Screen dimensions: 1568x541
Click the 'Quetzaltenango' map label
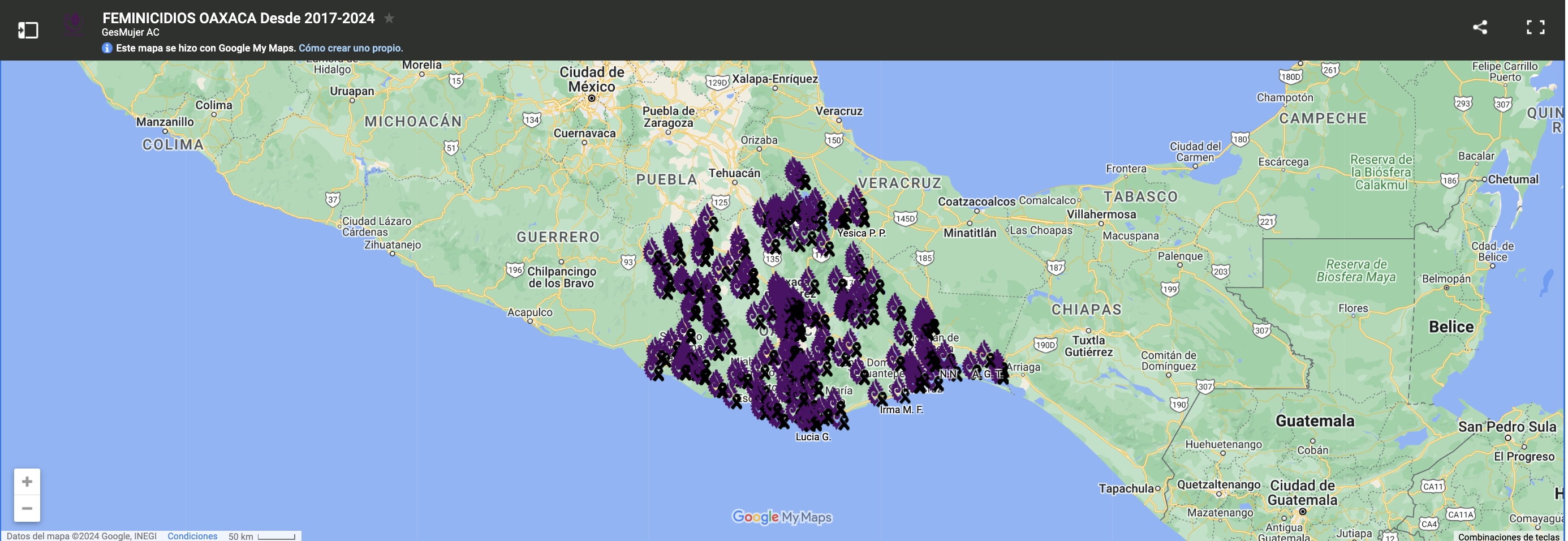1218,485
